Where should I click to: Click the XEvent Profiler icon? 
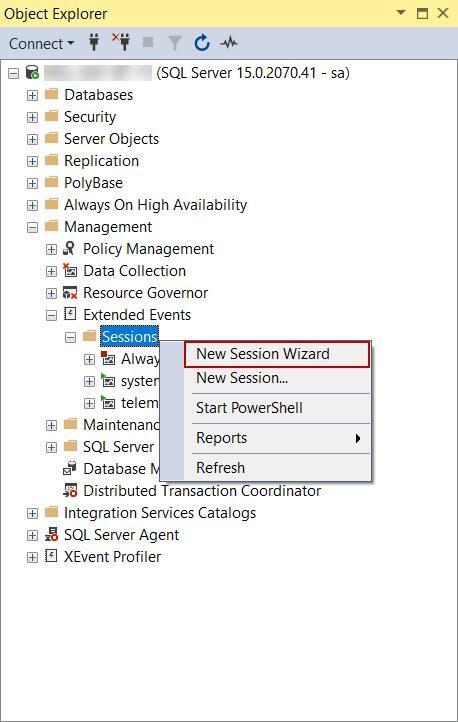coord(51,556)
